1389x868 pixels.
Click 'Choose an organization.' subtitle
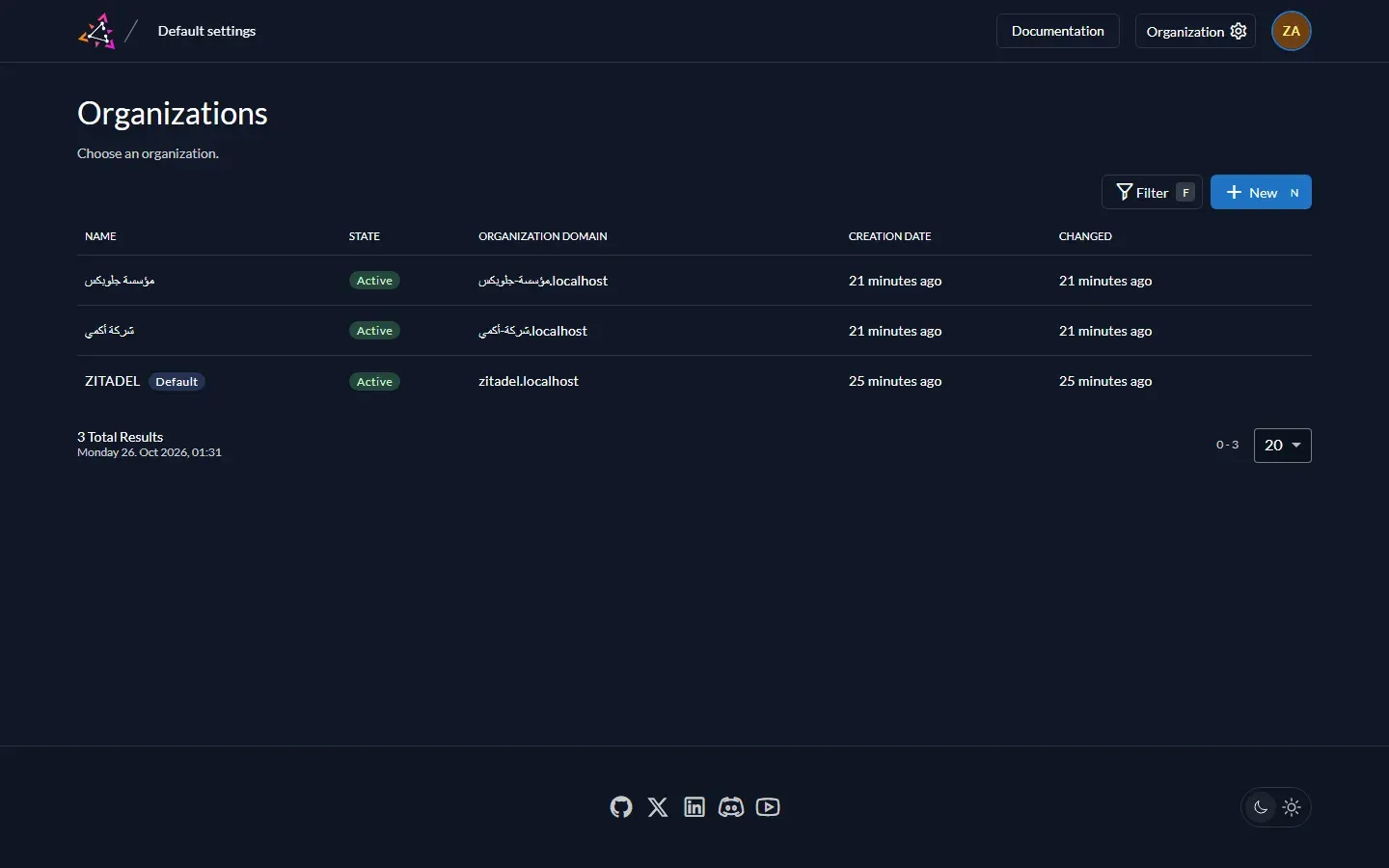pos(148,153)
